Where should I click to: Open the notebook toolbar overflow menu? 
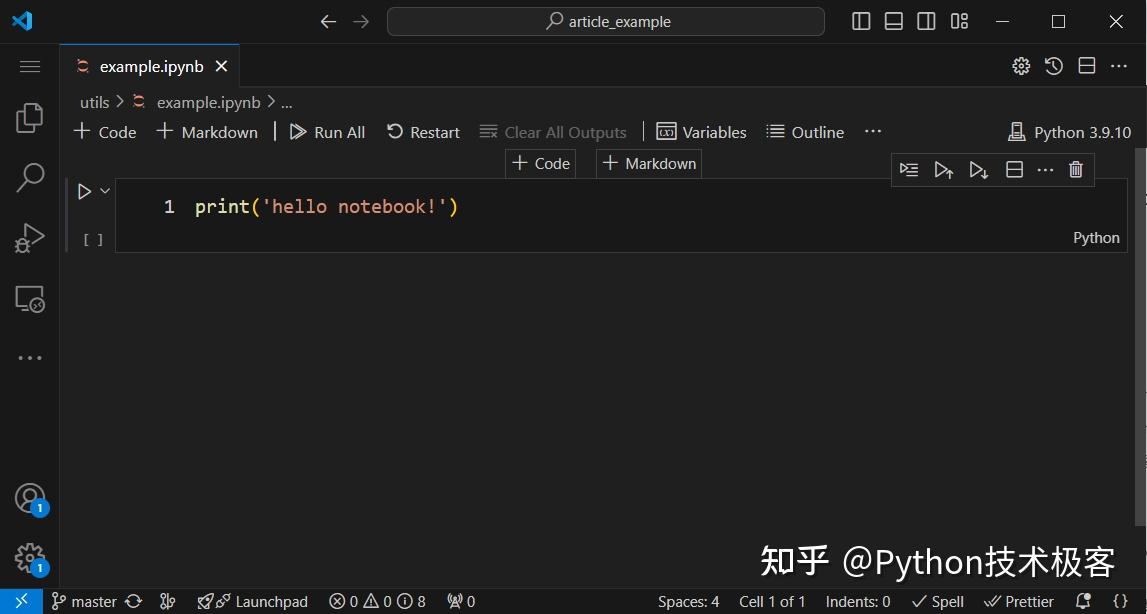click(872, 131)
